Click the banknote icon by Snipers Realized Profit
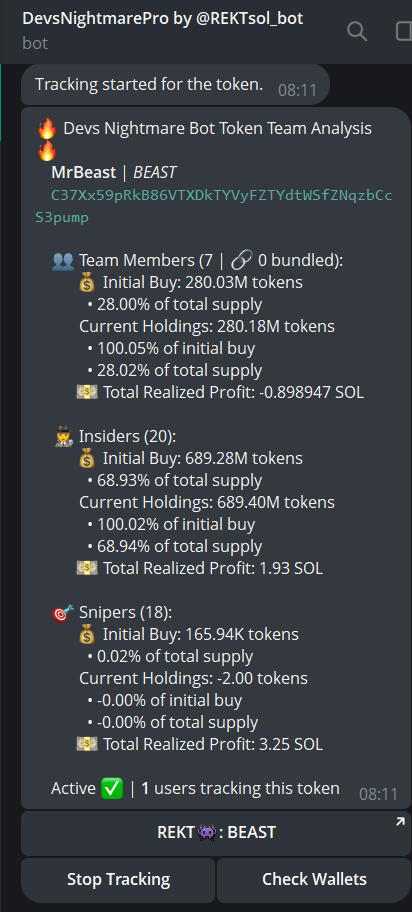 (x=87, y=744)
